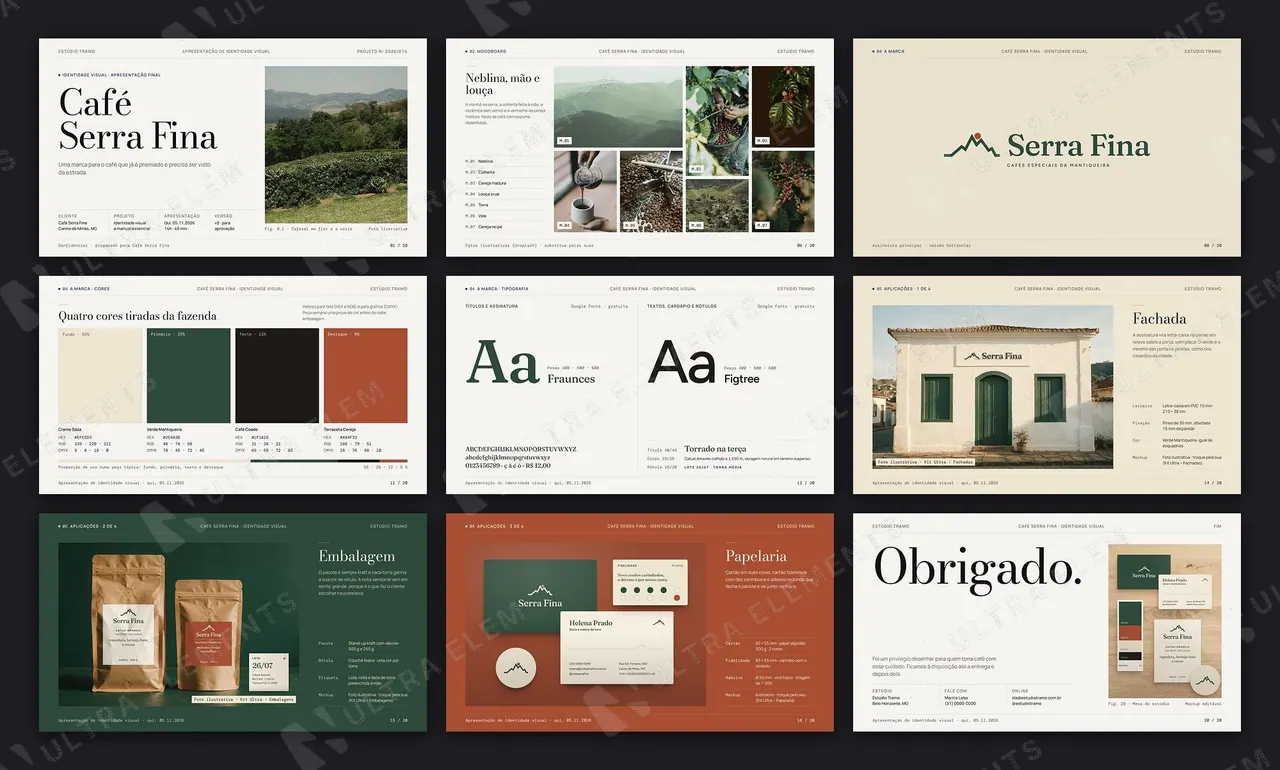Click the green Fraunces "Aa" specimen
1280x770 pixels.
pyautogui.click(x=503, y=362)
